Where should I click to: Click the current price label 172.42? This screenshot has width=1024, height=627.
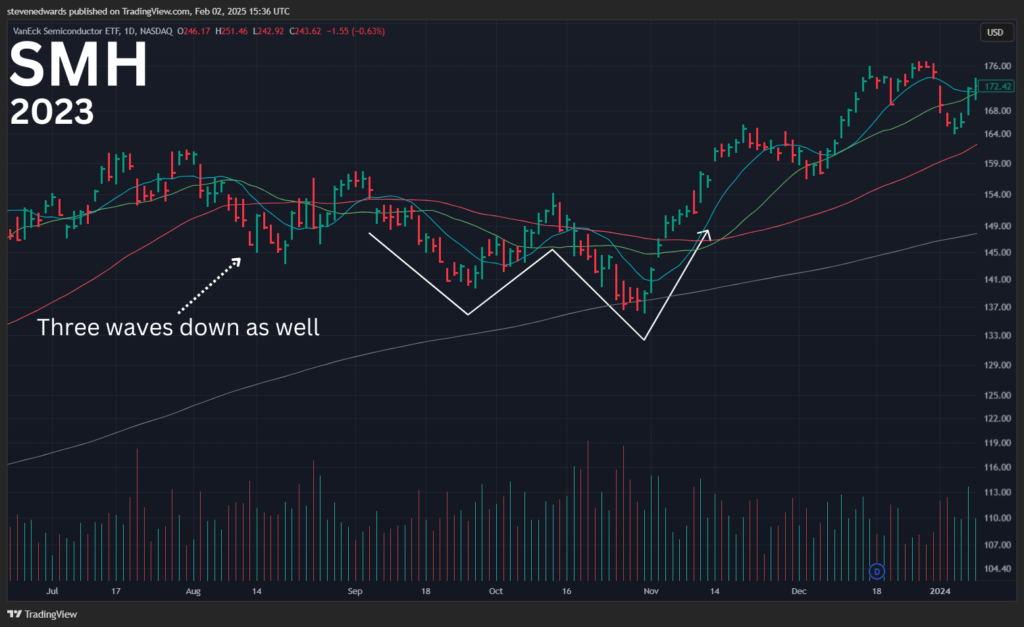(997, 86)
